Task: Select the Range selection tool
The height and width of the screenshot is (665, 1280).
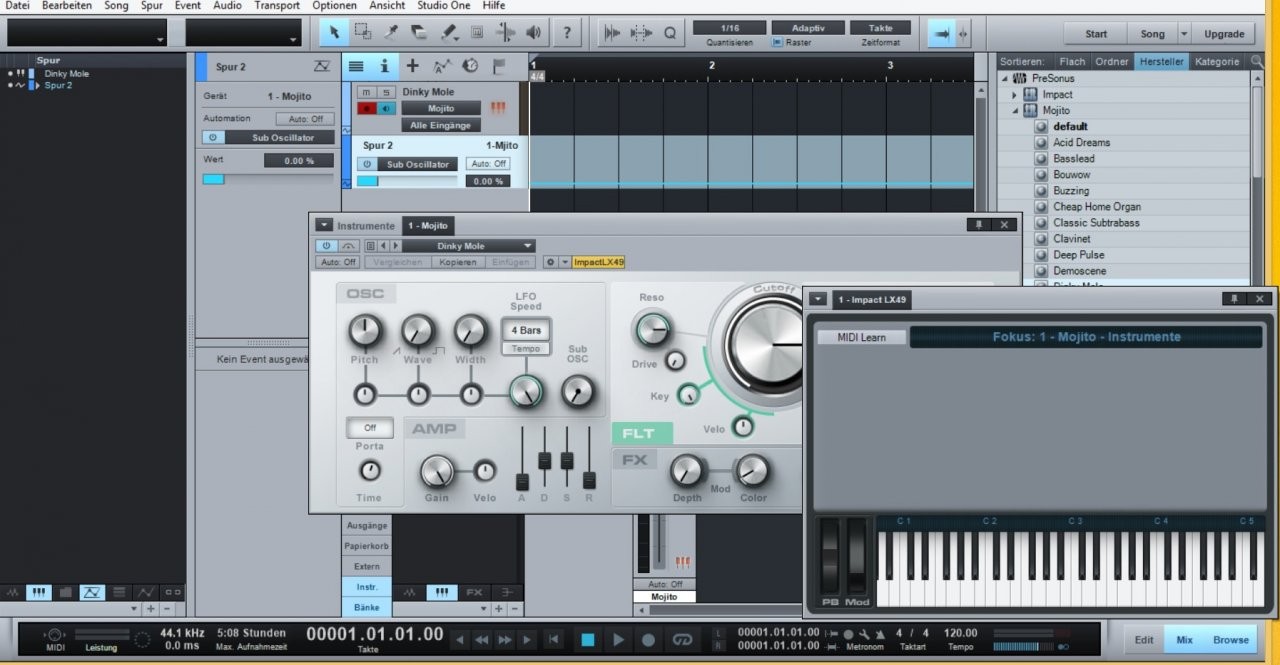Action: [x=363, y=33]
